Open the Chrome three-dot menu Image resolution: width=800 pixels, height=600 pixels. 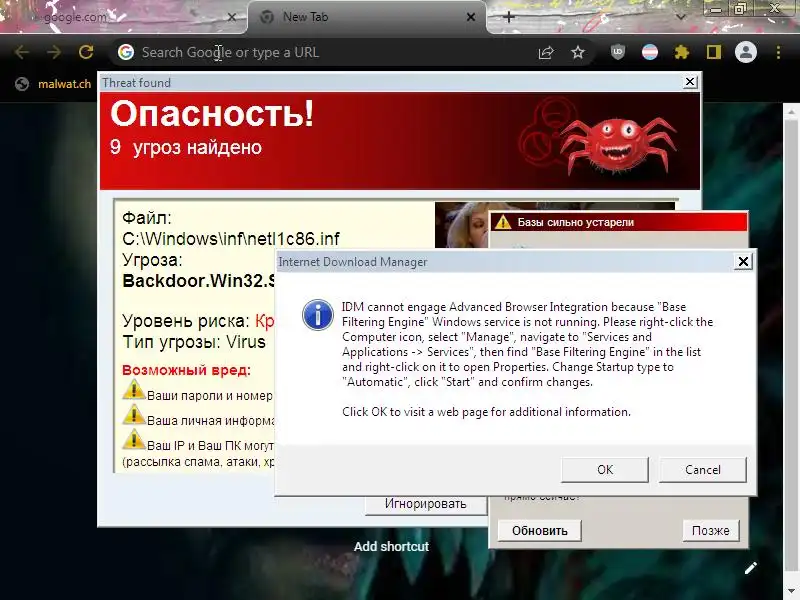(778, 52)
